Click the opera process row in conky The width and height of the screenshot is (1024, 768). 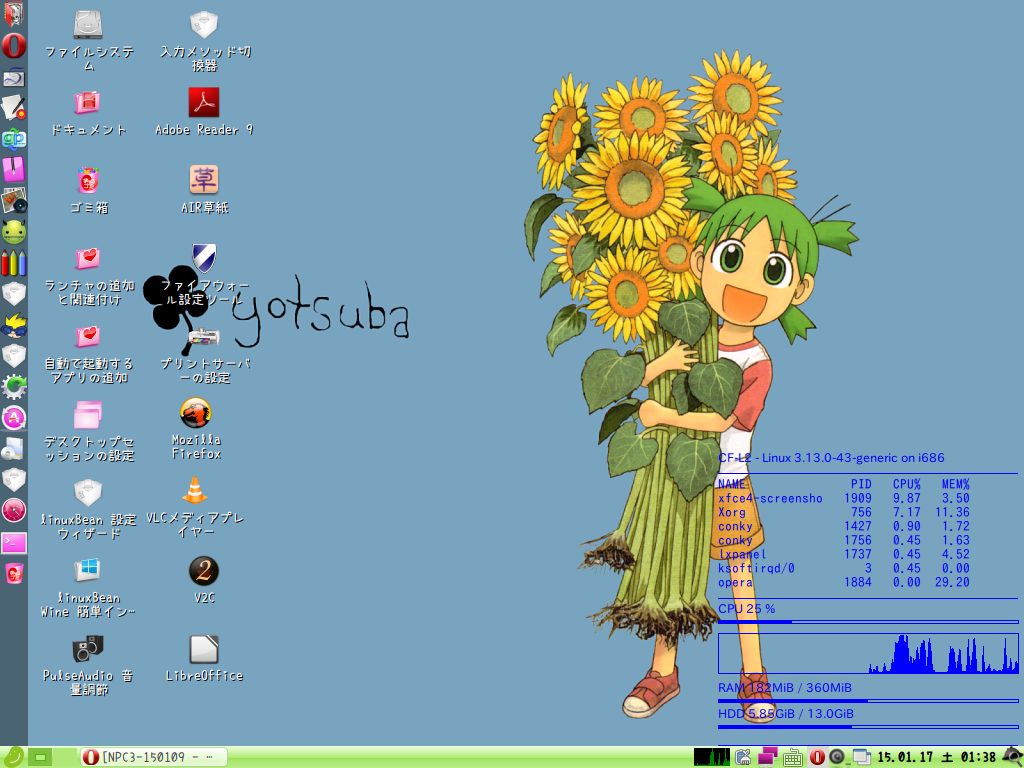[844, 582]
